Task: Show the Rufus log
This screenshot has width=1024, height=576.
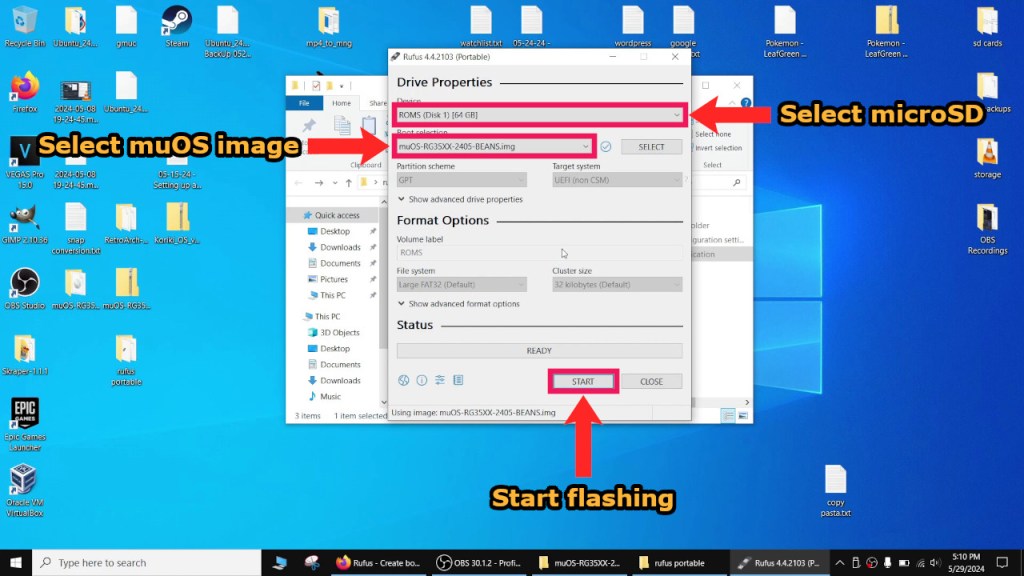Action: 458,380
